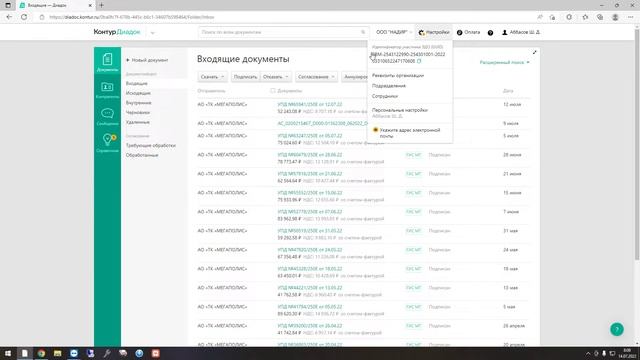The width and height of the screenshot is (640, 360).
Task: Open the Справочная lightbulb section
Action: [107, 143]
